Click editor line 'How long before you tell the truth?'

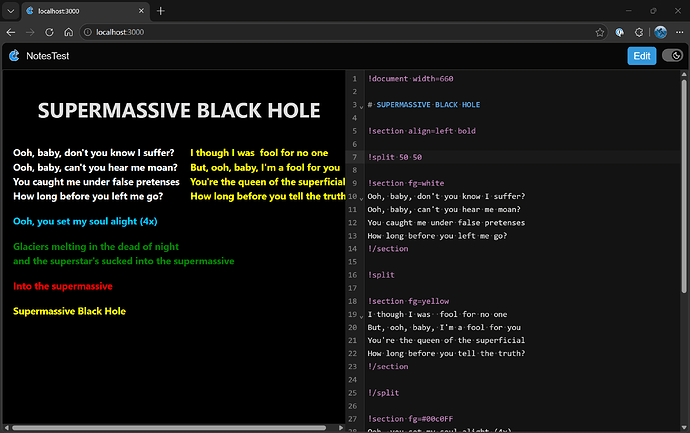tap(446, 353)
